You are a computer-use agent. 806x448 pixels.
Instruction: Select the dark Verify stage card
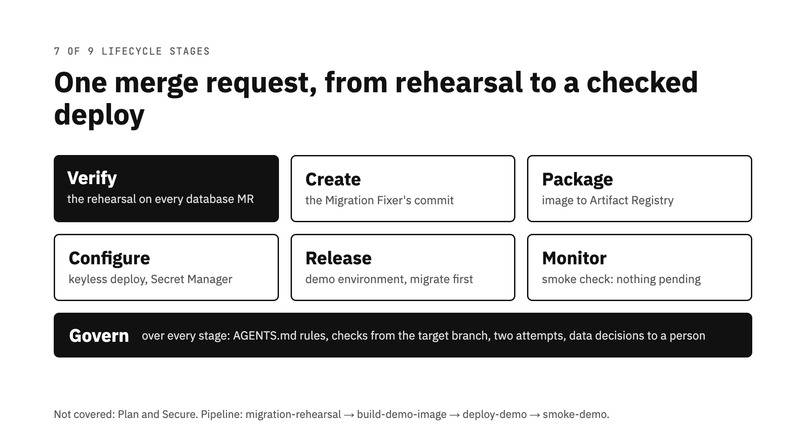coord(166,189)
